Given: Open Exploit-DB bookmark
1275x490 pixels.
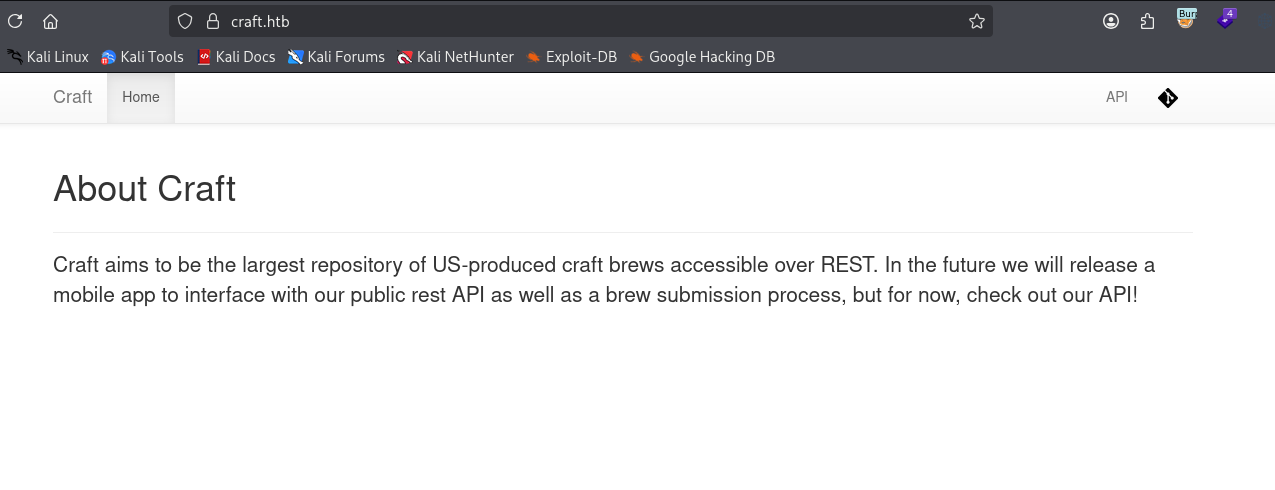Looking at the screenshot, I should (x=571, y=57).
